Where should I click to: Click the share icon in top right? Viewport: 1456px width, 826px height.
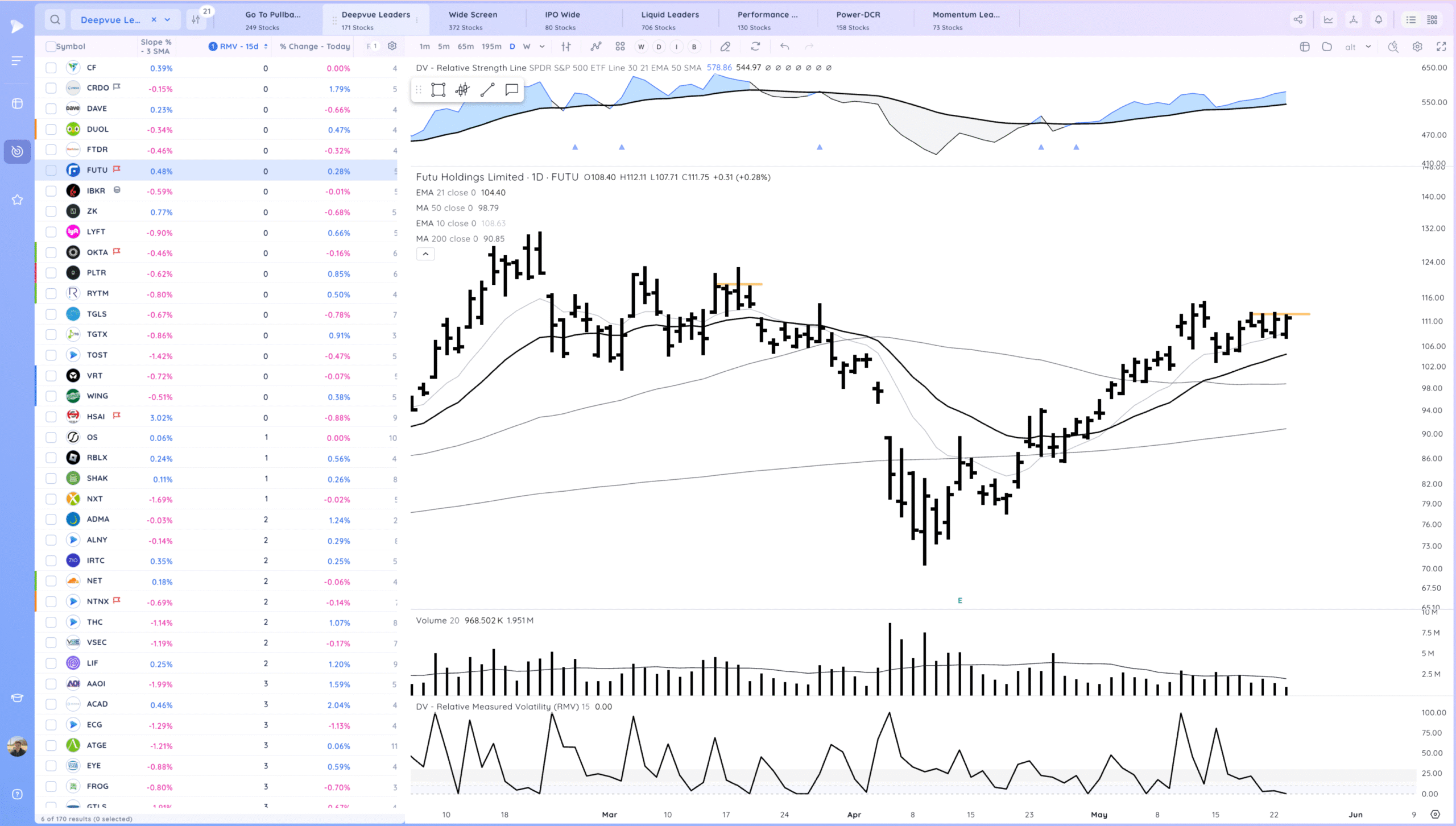[1298, 19]
